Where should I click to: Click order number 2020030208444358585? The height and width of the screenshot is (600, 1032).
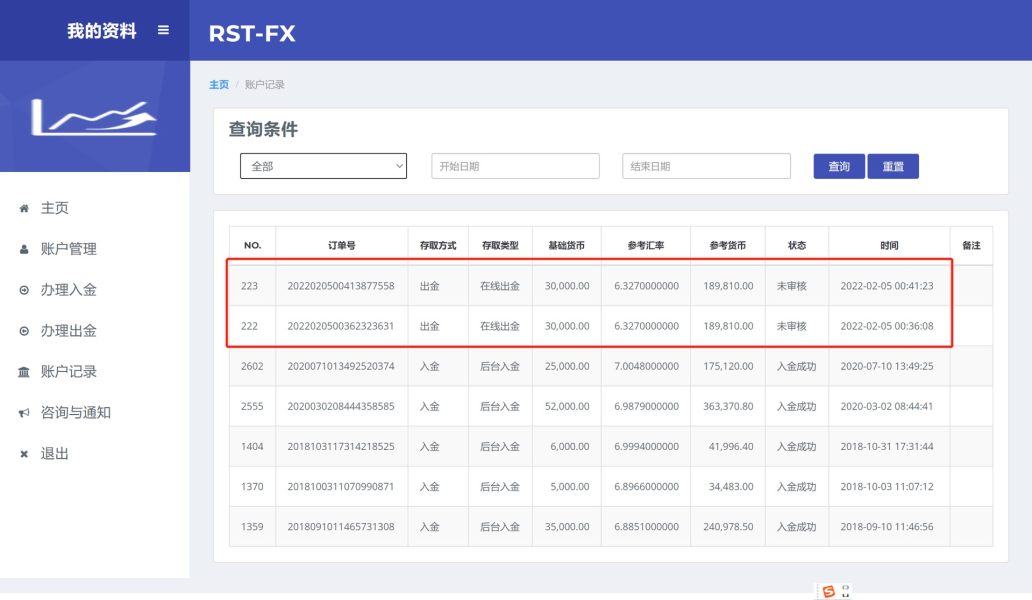click(x=341, y=406)
